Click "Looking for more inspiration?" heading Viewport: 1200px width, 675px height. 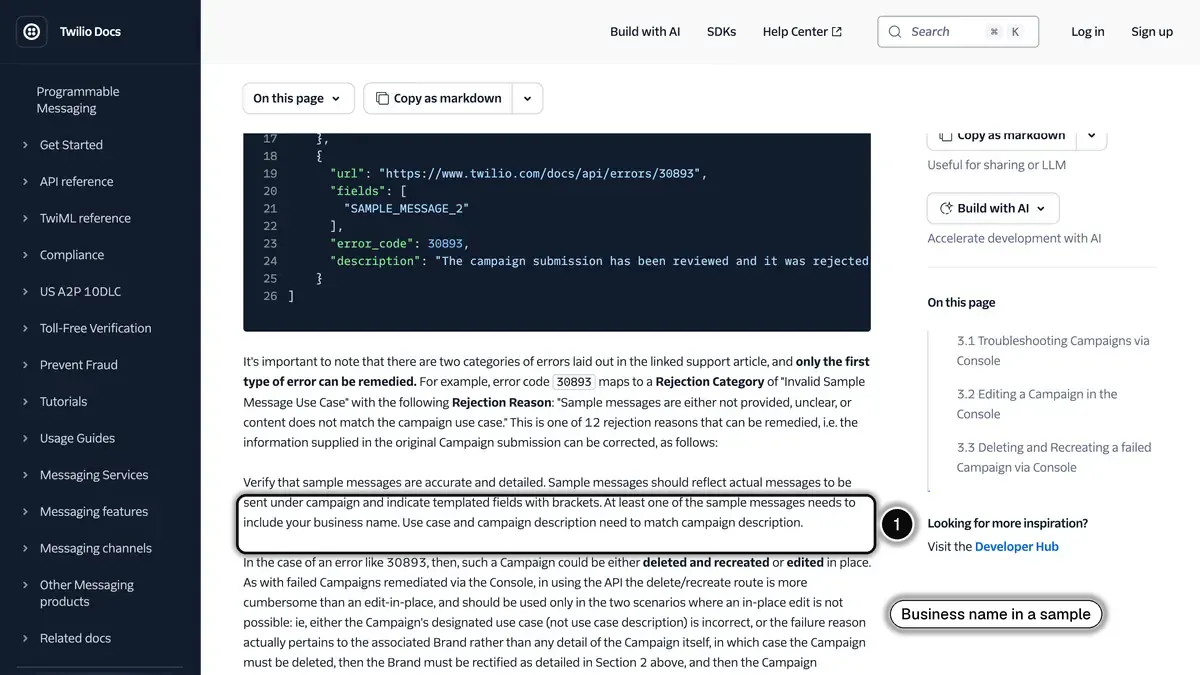(1007, 523)
